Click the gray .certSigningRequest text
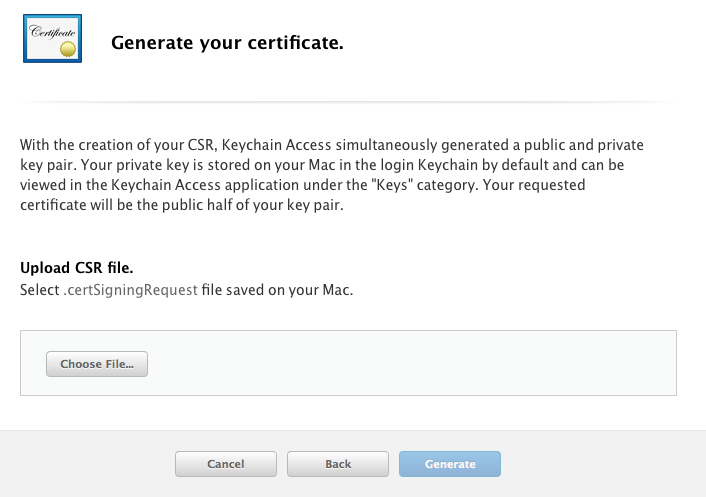 pos(131,290)
